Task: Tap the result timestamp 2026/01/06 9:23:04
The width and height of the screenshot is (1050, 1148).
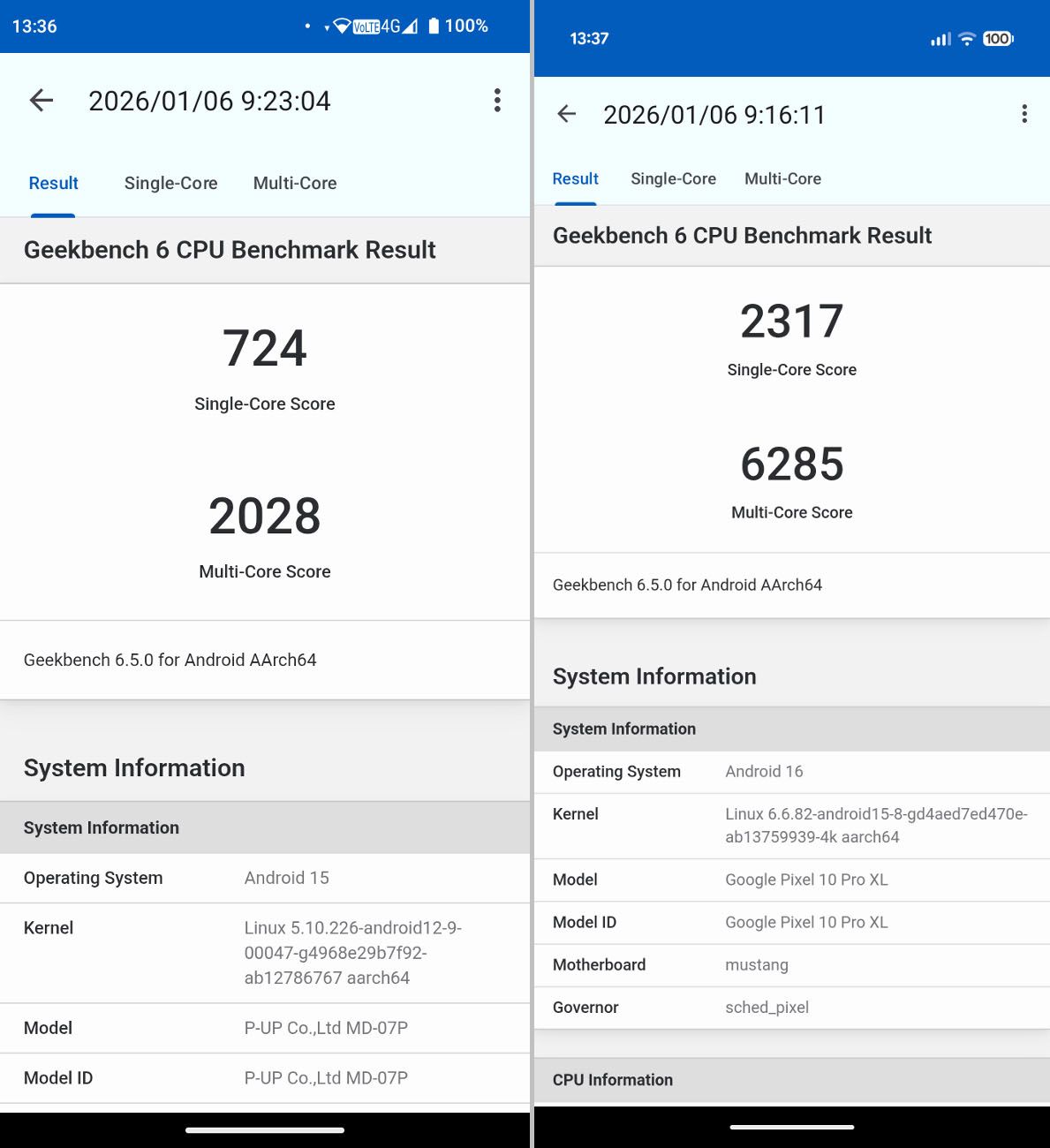Action: pyautogui.click(x=211, y=101)
